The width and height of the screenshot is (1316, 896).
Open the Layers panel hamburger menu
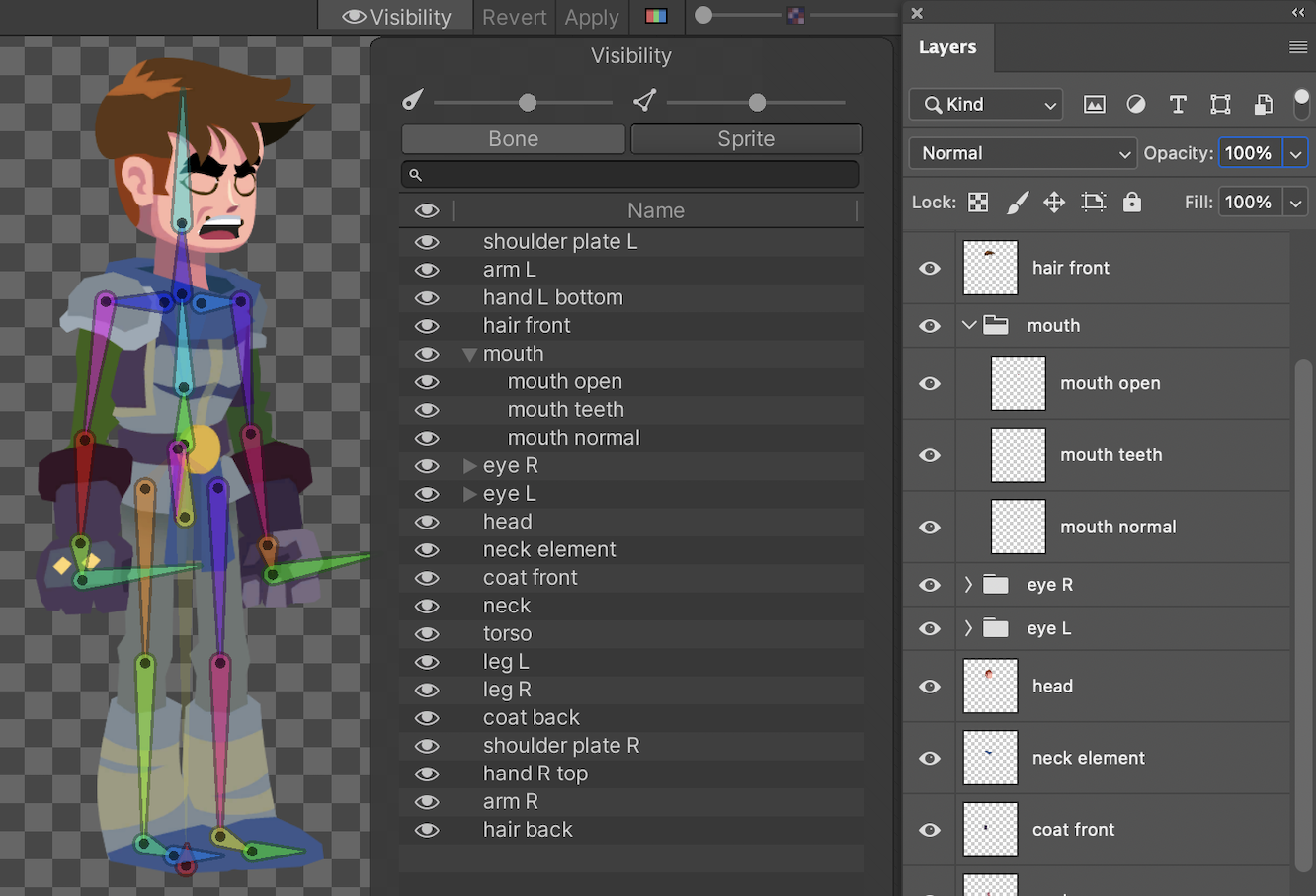pyautogui.click(x=1298, y=47)
